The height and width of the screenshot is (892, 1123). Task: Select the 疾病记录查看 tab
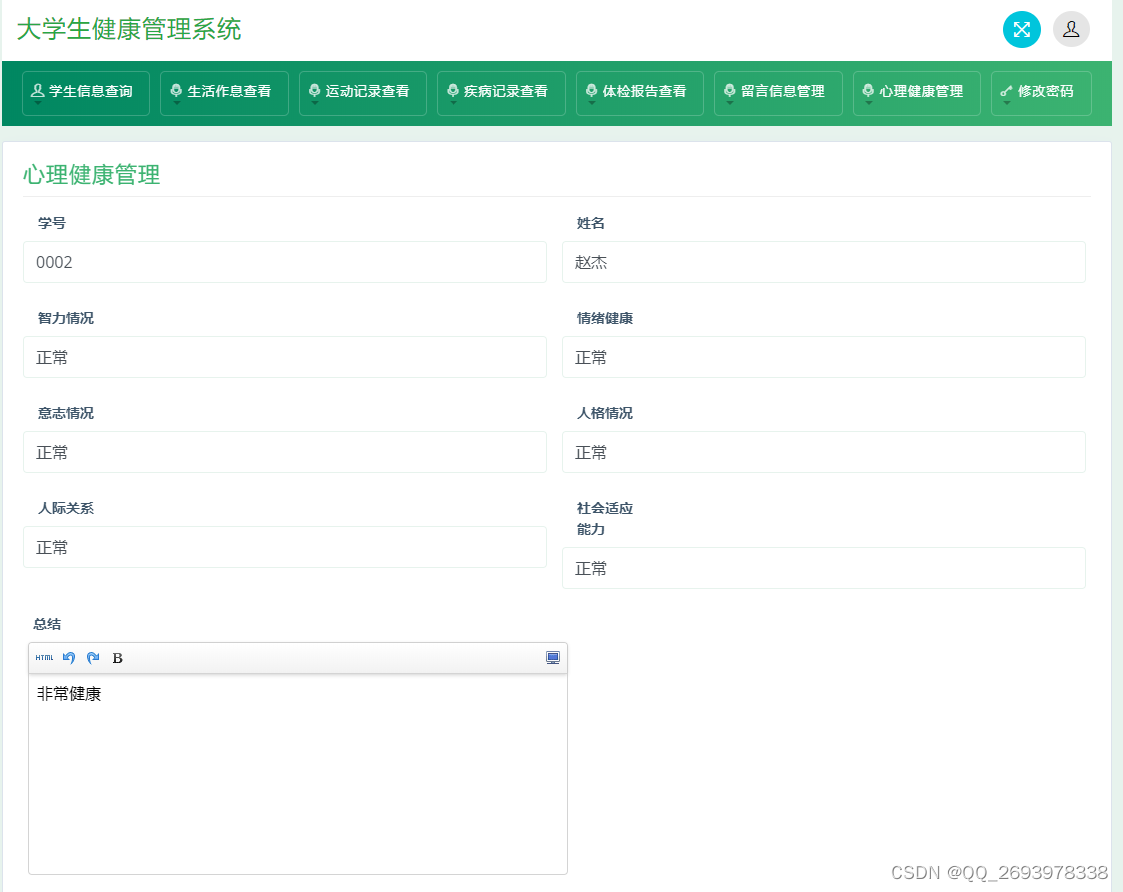pos(501,92)
